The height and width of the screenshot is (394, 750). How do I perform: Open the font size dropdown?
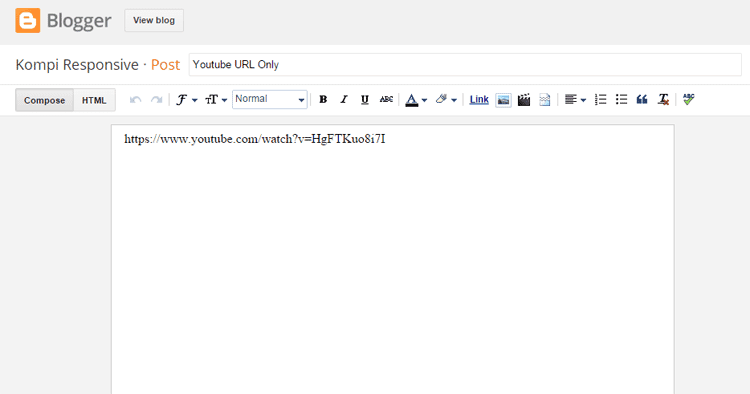216,99
